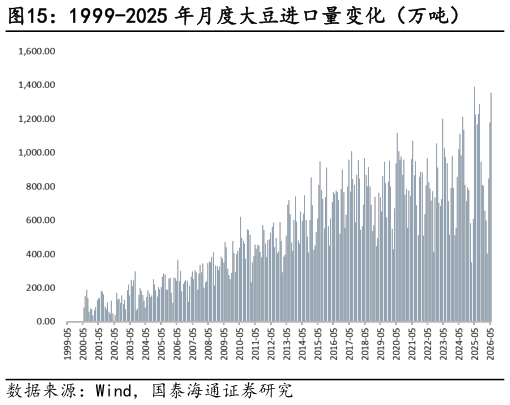This screenshot has height=405, width=510.
Task: Click the tallest bar near 2025-05
Action: 475,204
